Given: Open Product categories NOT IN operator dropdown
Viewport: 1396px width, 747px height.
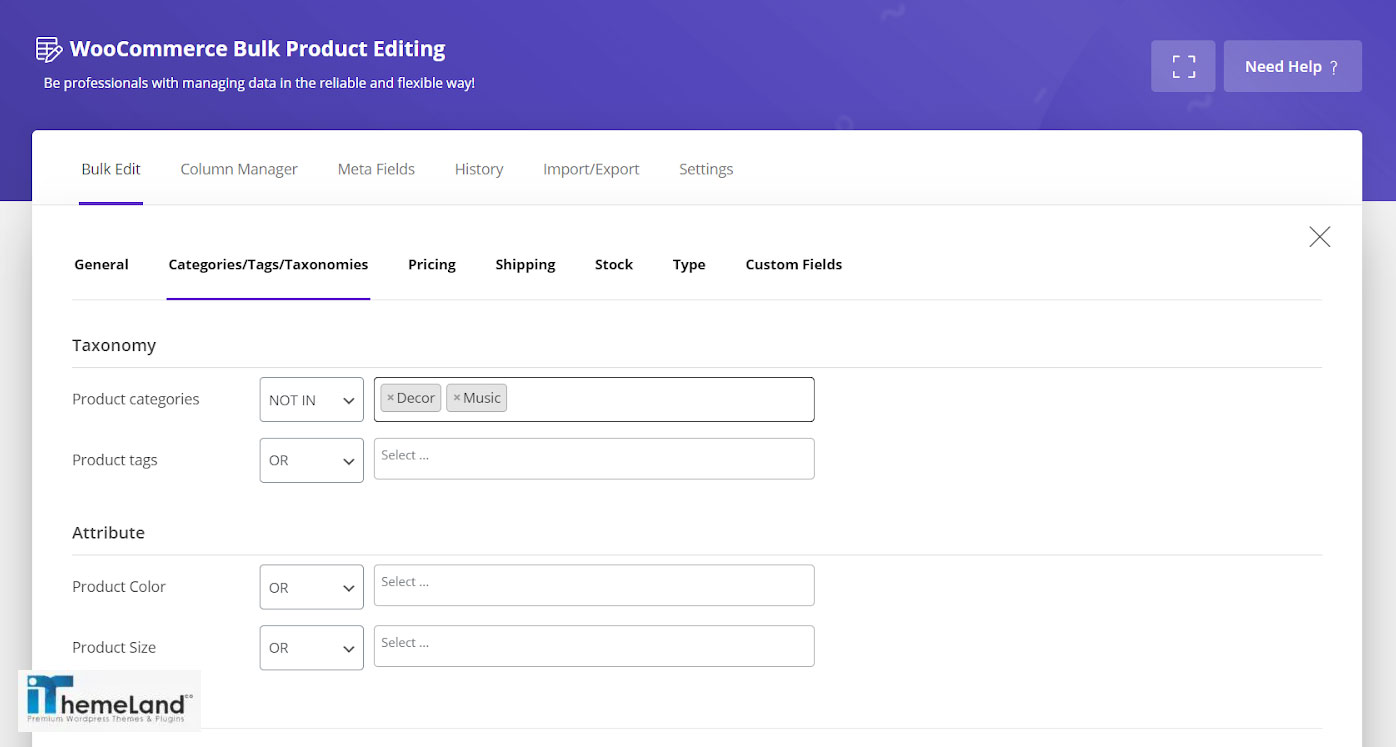Looking at the screenshot, I should click(x=311, y=400).
